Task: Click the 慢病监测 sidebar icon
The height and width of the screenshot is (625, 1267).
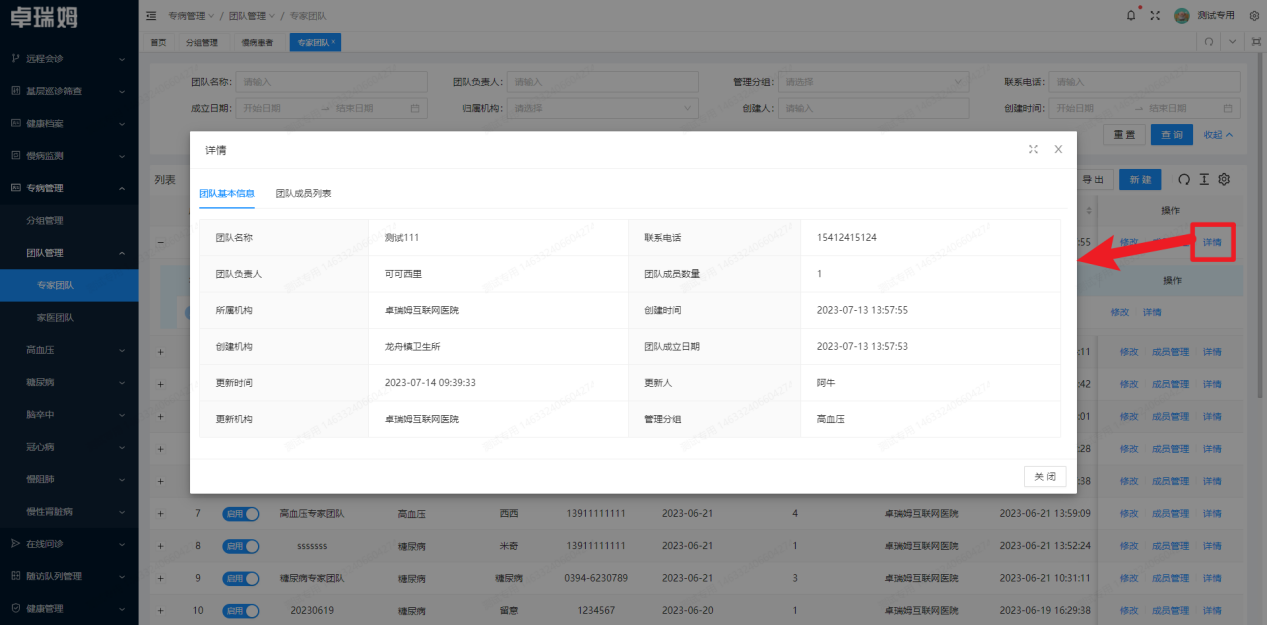Action: click(x=15, y=155)
